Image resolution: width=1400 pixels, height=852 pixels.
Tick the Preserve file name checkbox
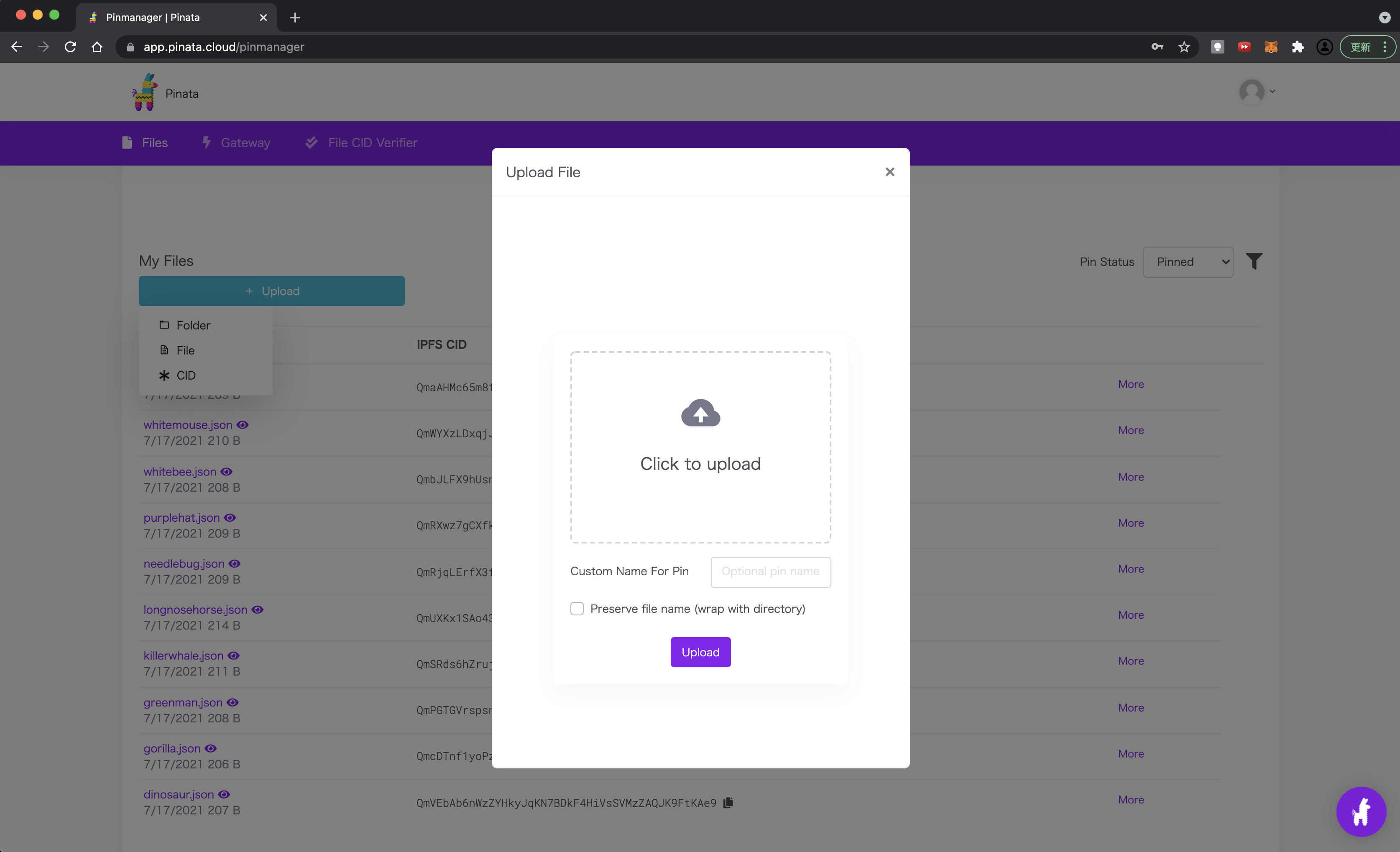[577, 609]
